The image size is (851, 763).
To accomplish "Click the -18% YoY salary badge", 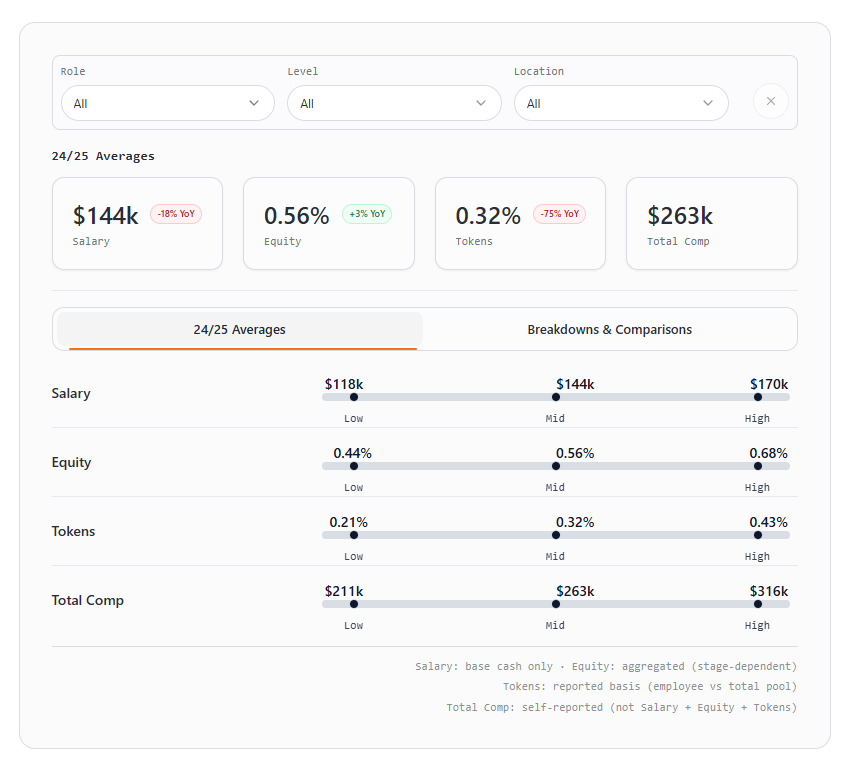I will click(x=176, y=214).
